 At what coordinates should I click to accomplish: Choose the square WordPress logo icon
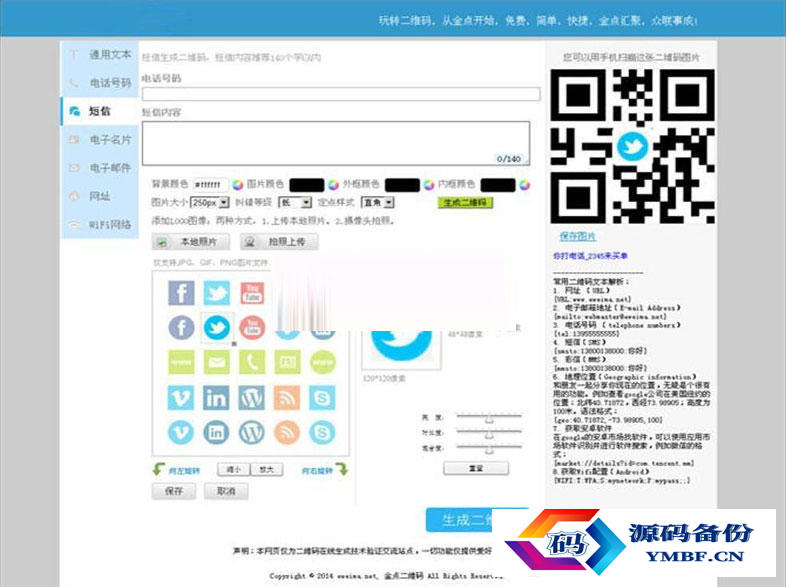pyautogui.click(x=252, y=398)
